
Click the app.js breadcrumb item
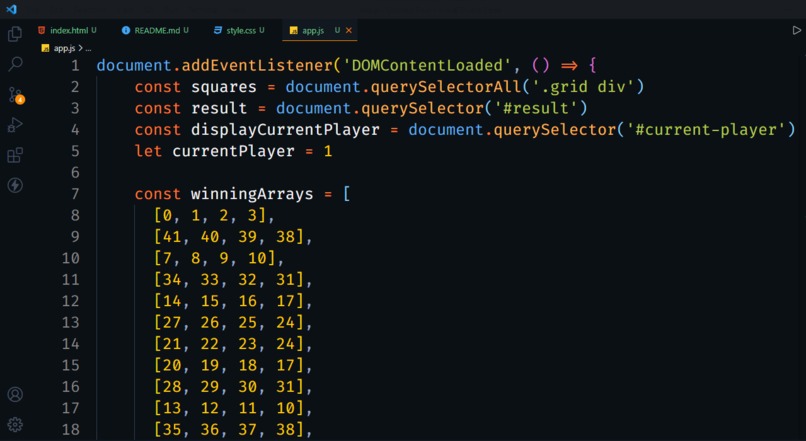pos(64,48)
